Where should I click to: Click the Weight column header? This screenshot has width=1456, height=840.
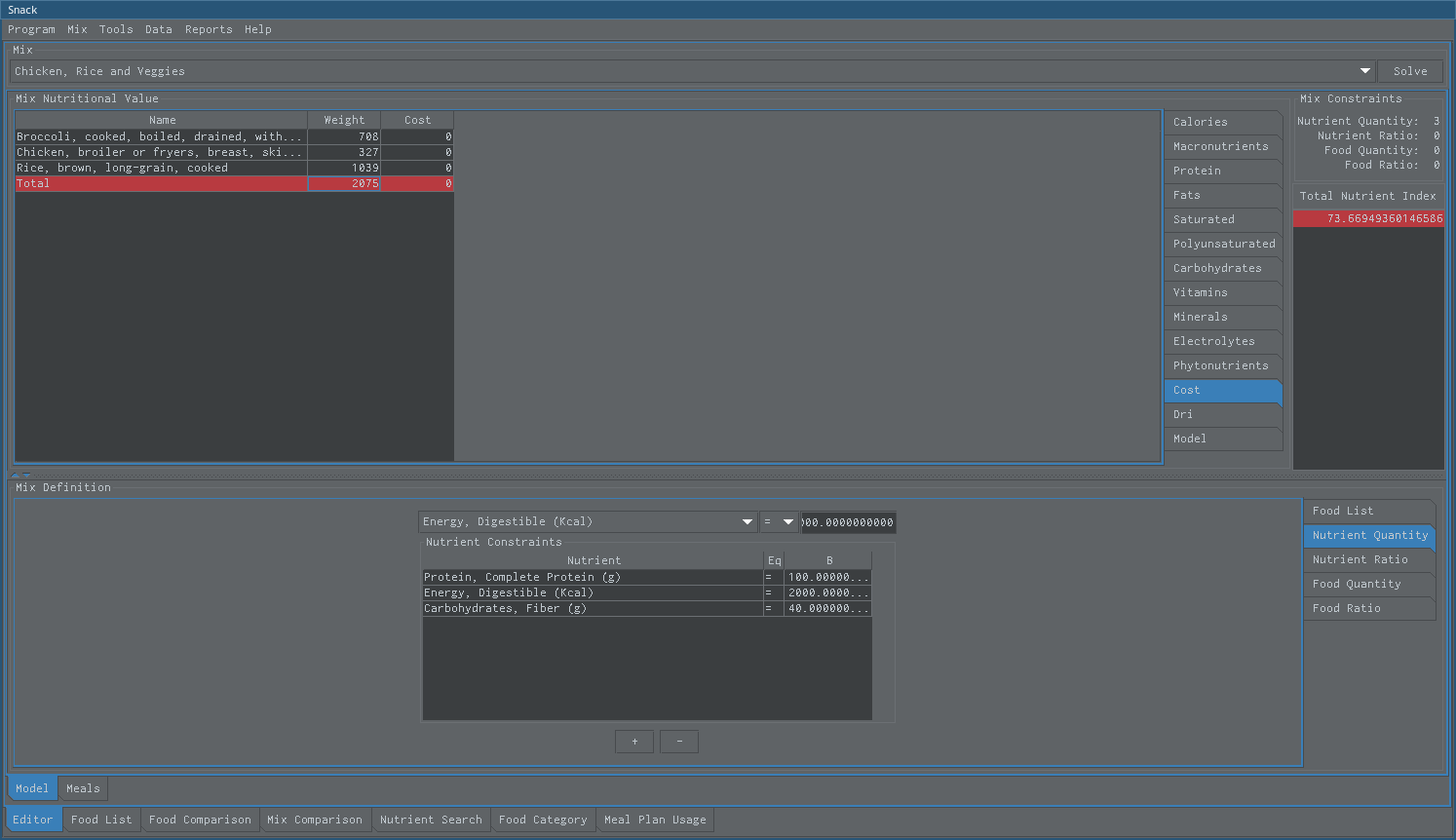[x=344, y=120]
